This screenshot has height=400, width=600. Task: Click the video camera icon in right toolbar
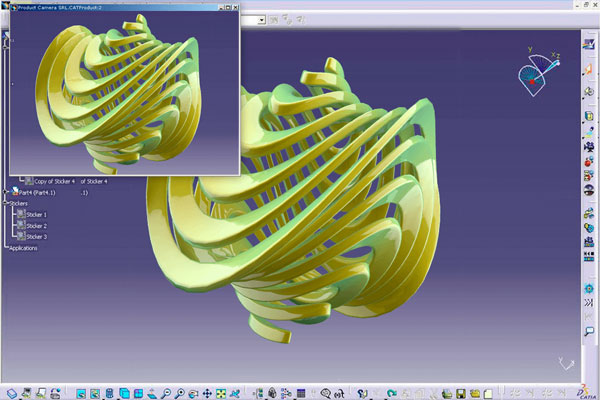click(x=589, y=146)
